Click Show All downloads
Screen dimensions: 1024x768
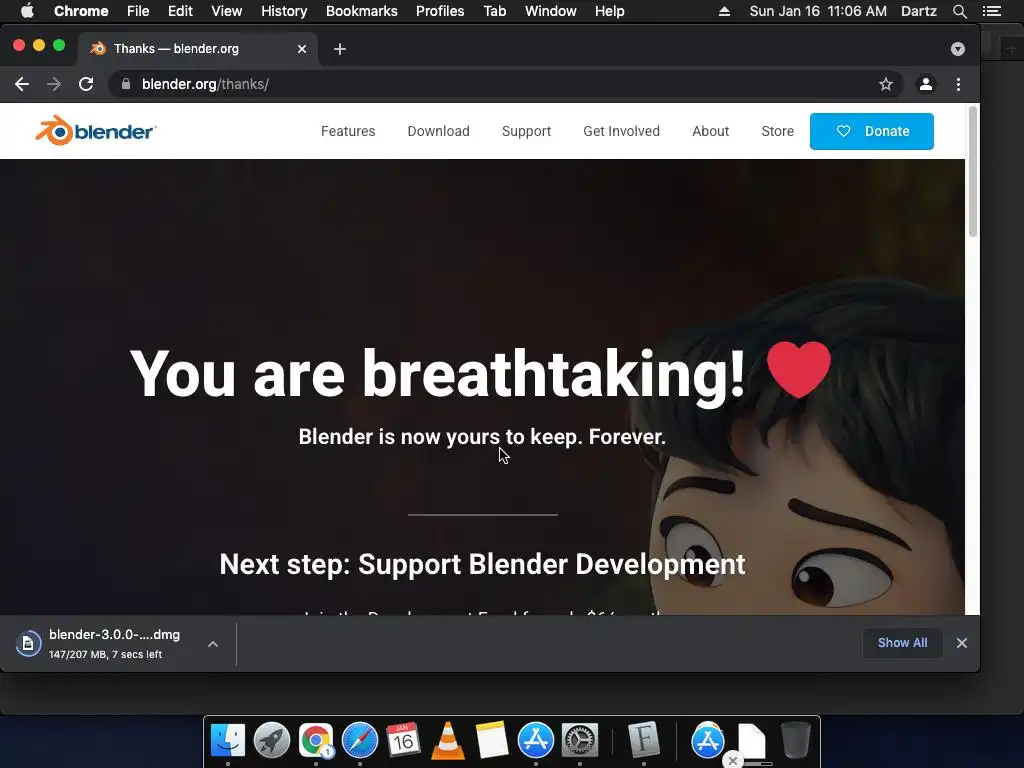point(903,643)
